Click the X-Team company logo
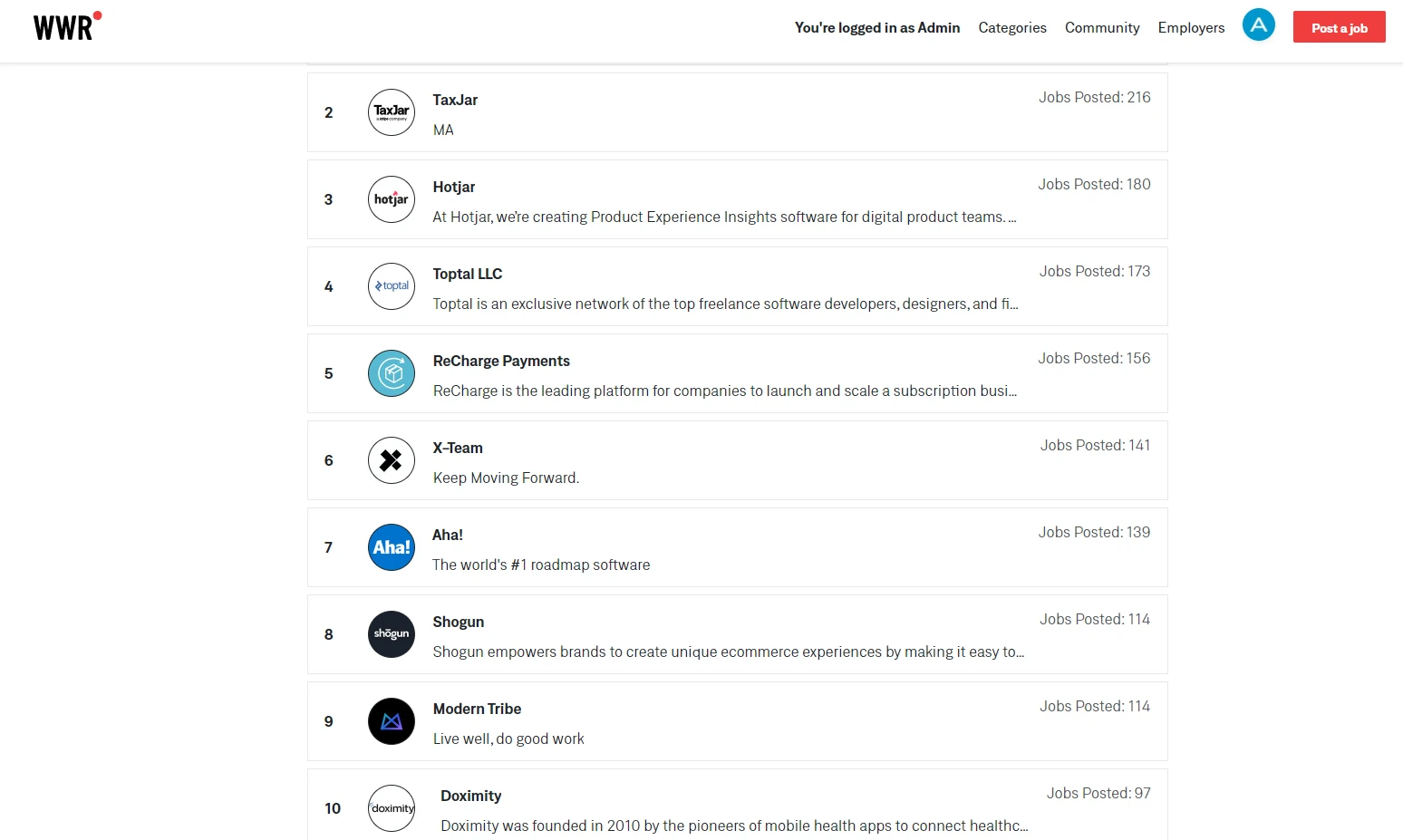The image size is (1403, 840). [392, 460]
